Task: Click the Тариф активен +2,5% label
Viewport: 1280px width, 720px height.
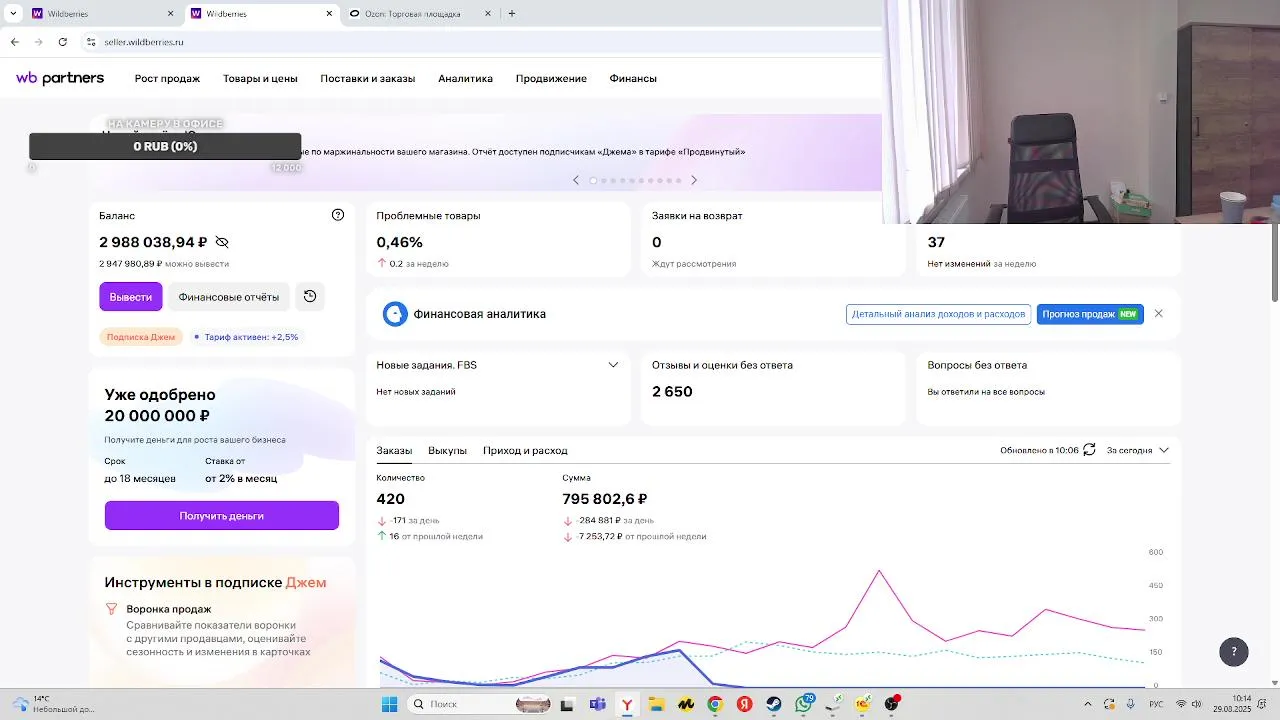Action: pos(247,337)
